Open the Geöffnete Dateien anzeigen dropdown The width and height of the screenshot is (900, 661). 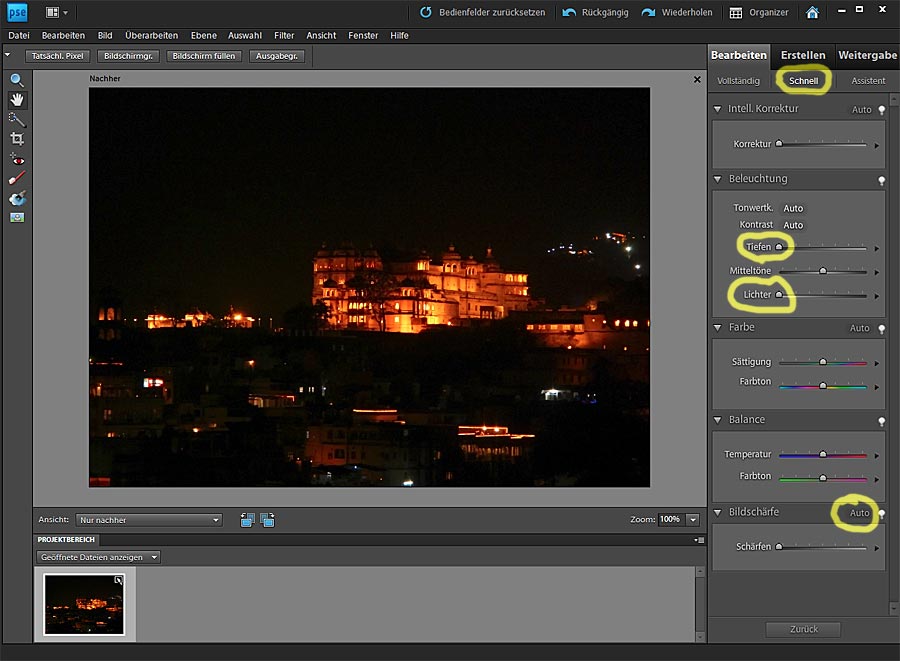pos(98,557)
